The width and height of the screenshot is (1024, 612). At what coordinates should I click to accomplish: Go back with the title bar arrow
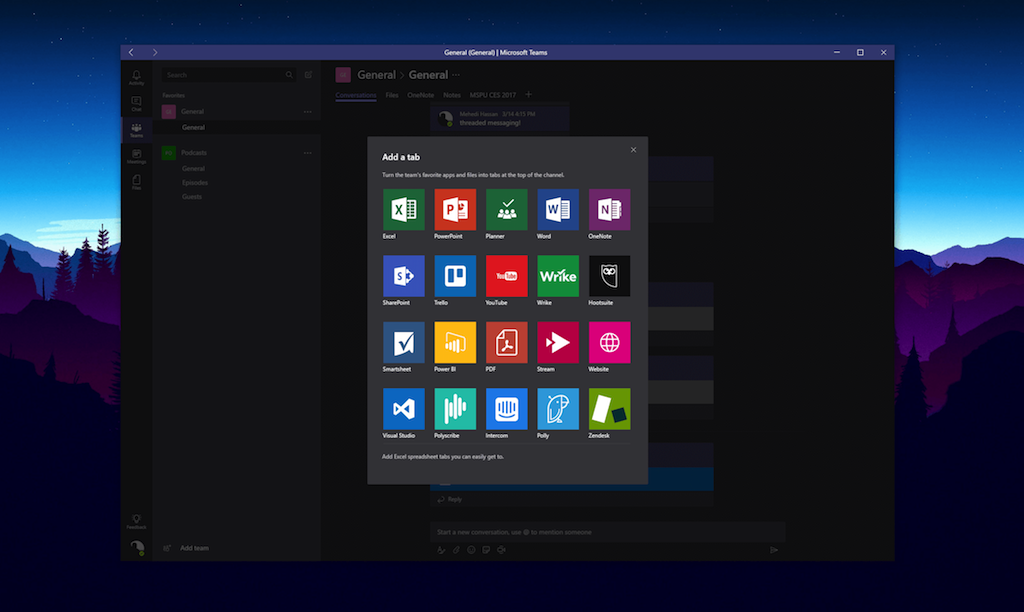pos(131,52)
